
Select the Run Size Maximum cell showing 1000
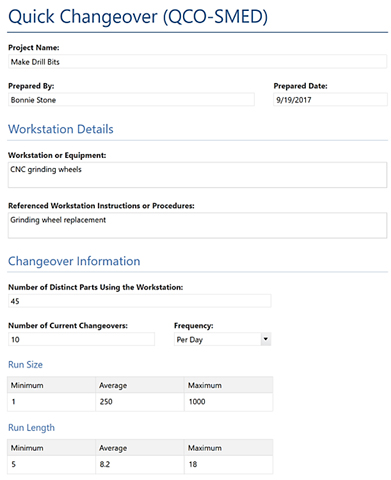pos(229,402)
